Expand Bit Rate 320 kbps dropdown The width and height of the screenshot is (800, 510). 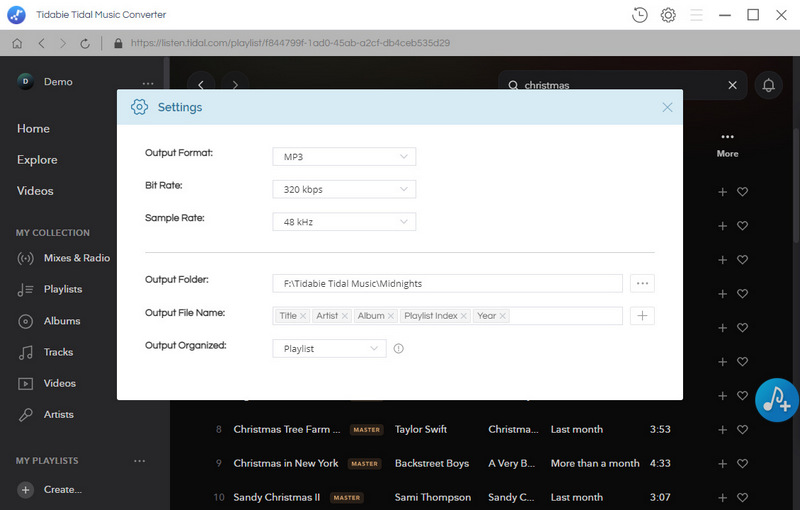[344, 189]
